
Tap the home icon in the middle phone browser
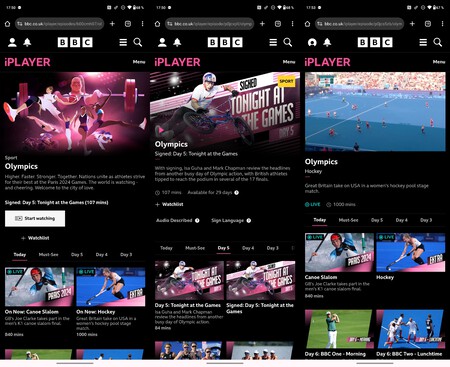pos(157,24)
